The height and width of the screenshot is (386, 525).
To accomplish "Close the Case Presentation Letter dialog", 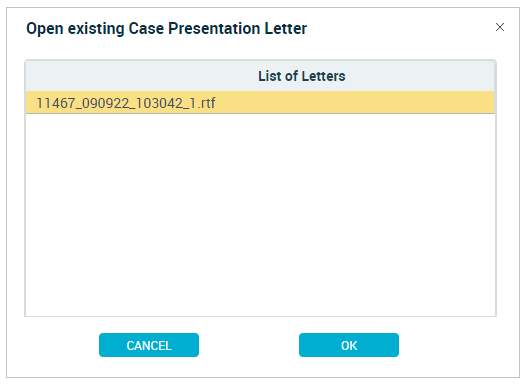I will tap(500, 27).
